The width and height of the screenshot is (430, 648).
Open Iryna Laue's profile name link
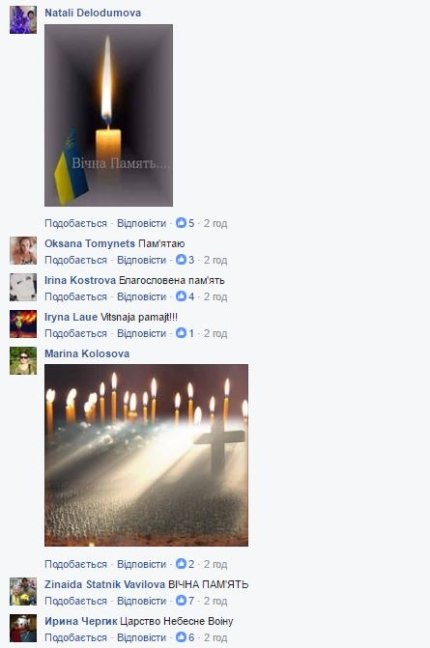pyautogui.click(x=71, y=317)
